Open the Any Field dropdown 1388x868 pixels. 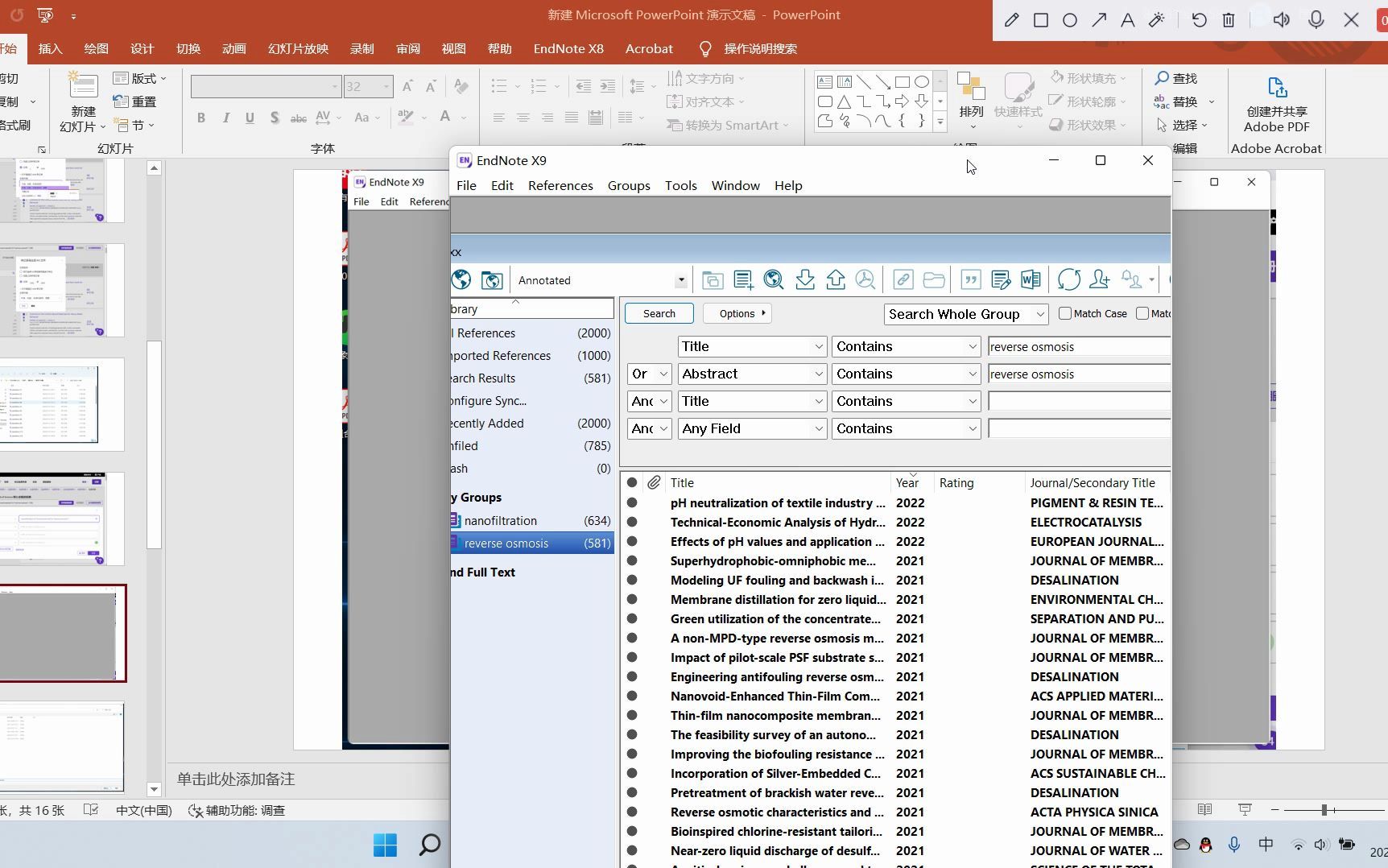819,428
